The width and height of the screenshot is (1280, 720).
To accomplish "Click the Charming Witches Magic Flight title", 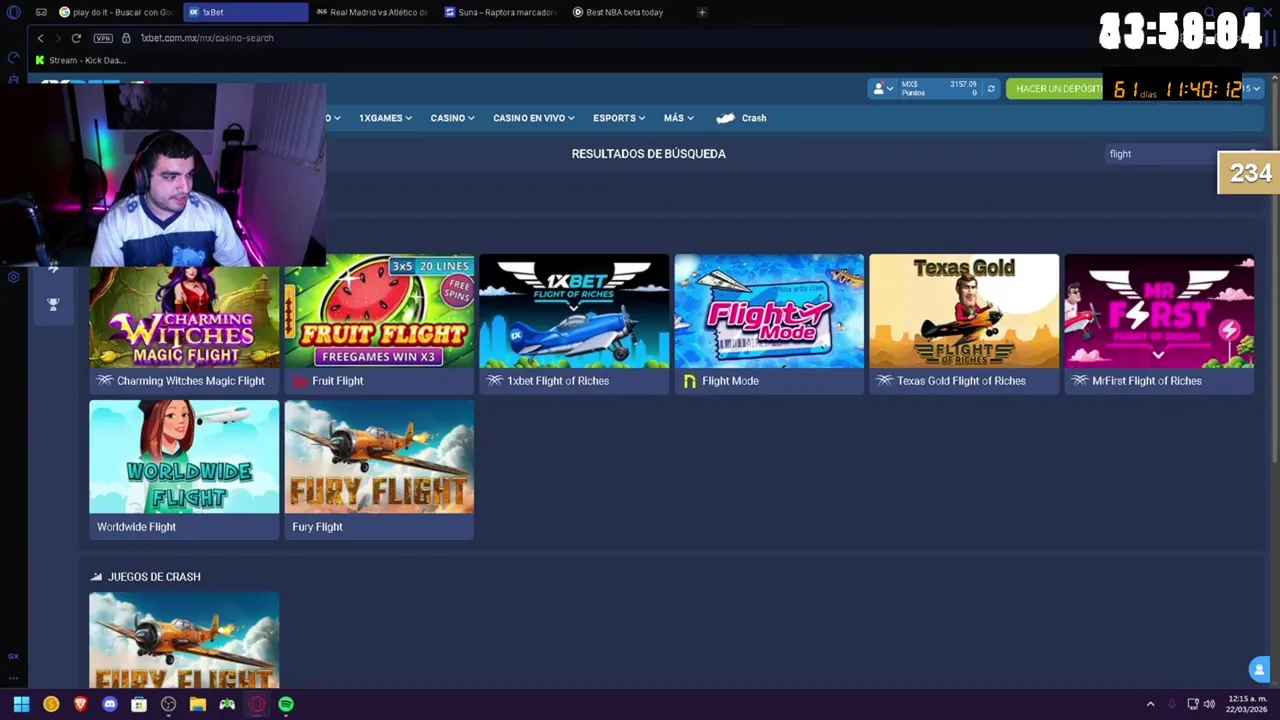I will 190,381.
